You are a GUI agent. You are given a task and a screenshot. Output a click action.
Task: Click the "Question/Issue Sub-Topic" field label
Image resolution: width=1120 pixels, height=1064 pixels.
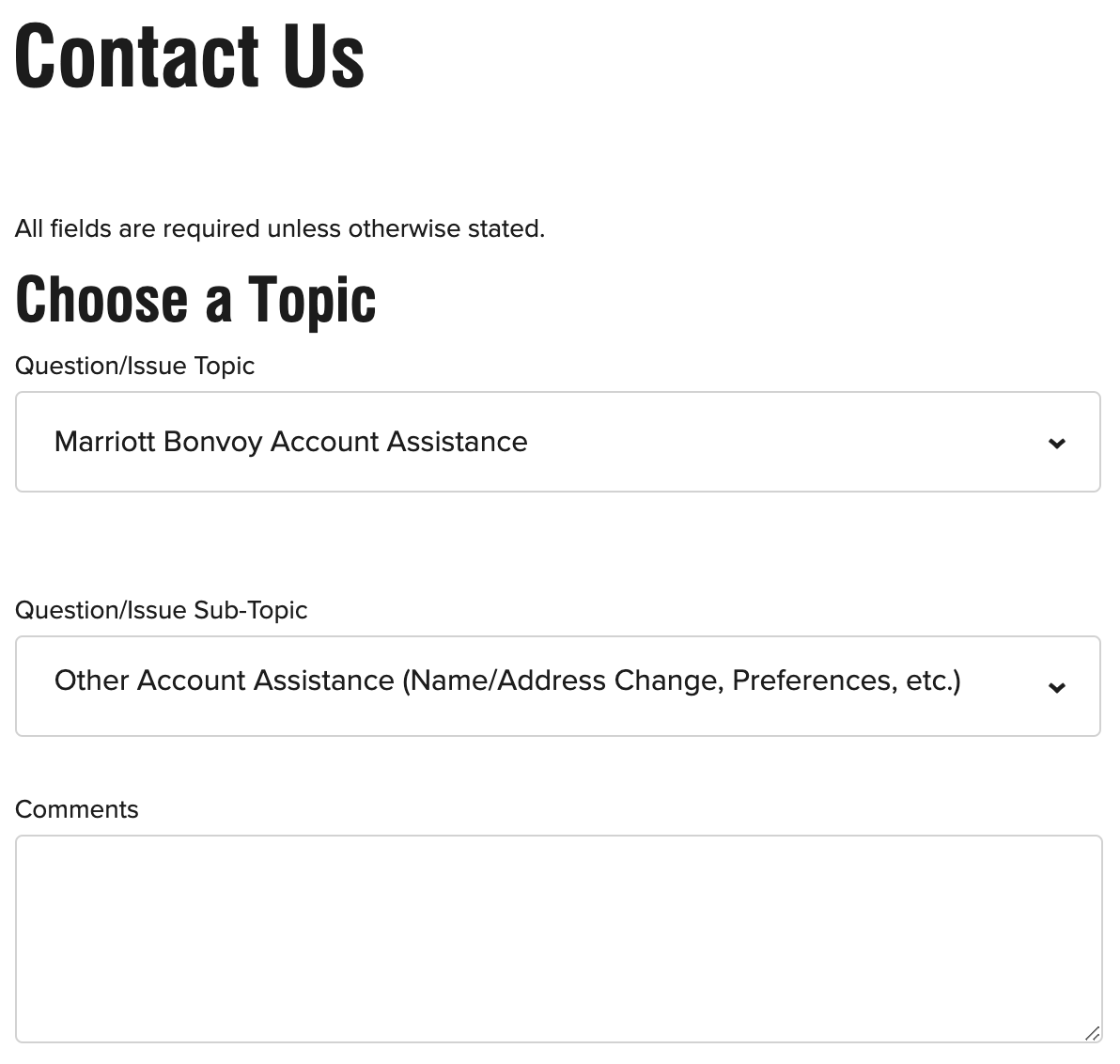[162, 610]
